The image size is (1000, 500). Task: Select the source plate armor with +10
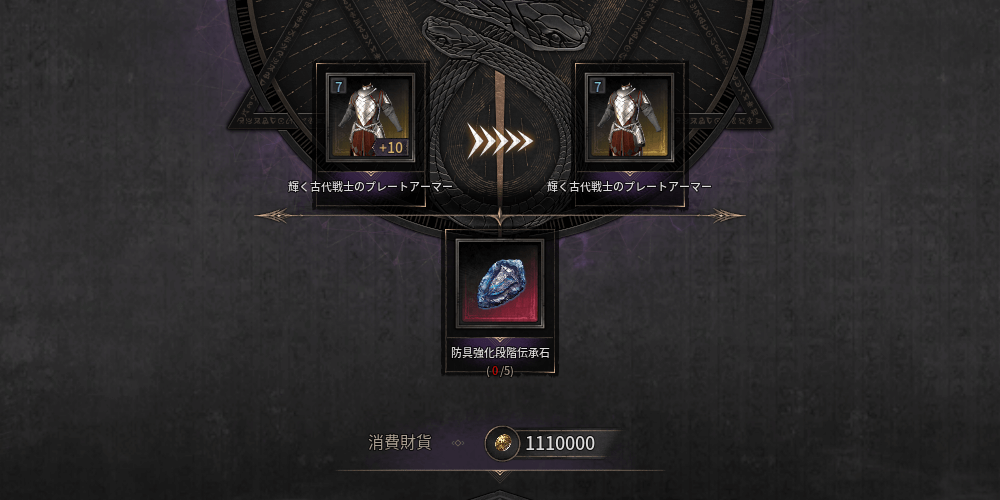tap(371, 117)
